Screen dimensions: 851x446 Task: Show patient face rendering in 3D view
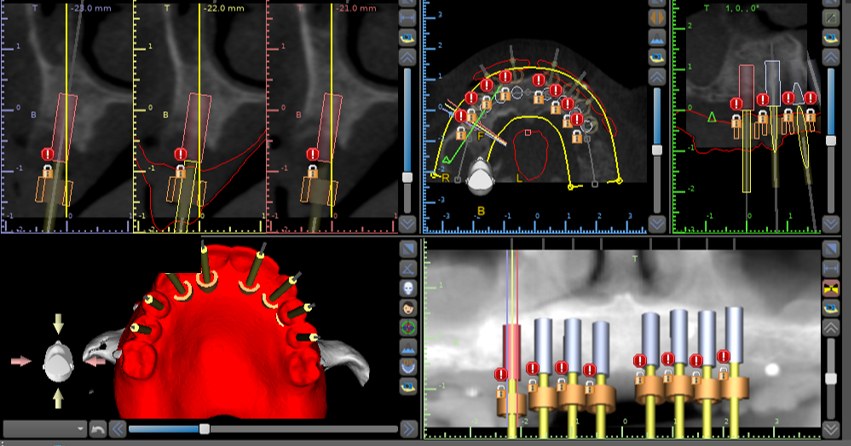click(x=408, y=308)
